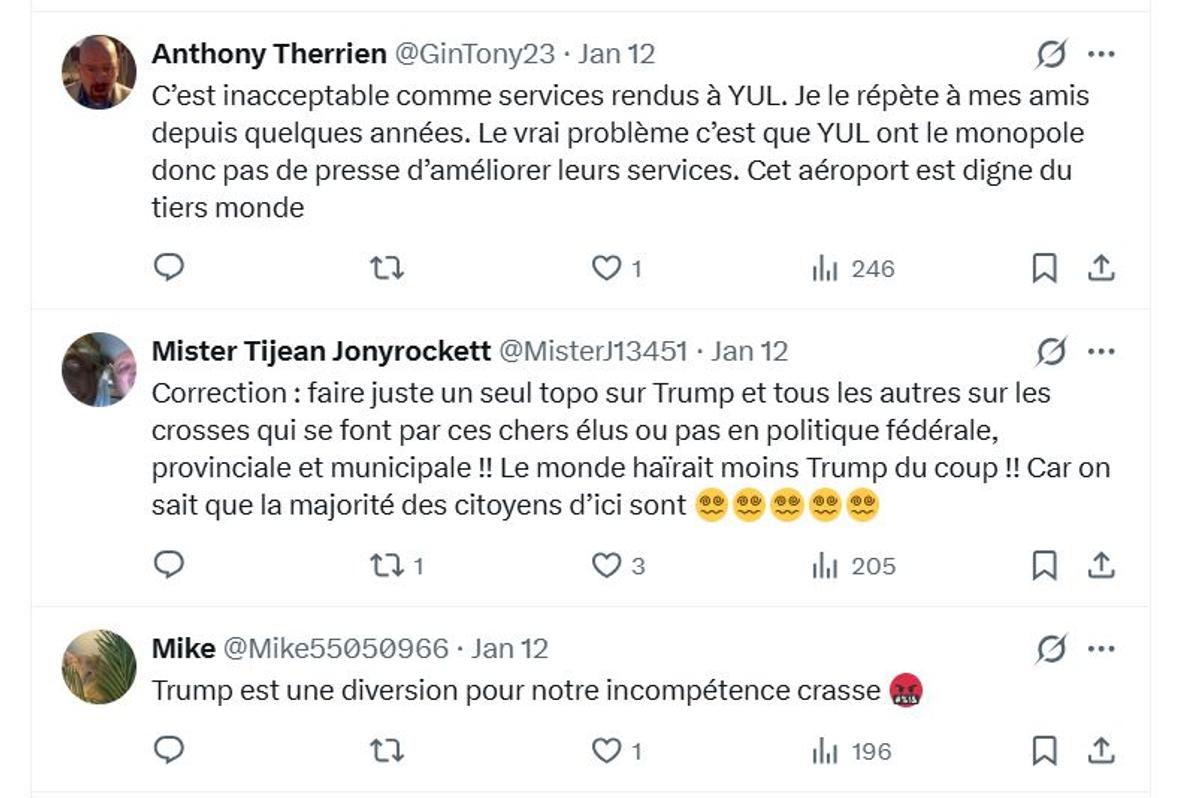The height and width of the screenshot is (798, 1200).
Task: Repost Mister Tijean Jonyrockett's tweet
Action: point(387,566)
